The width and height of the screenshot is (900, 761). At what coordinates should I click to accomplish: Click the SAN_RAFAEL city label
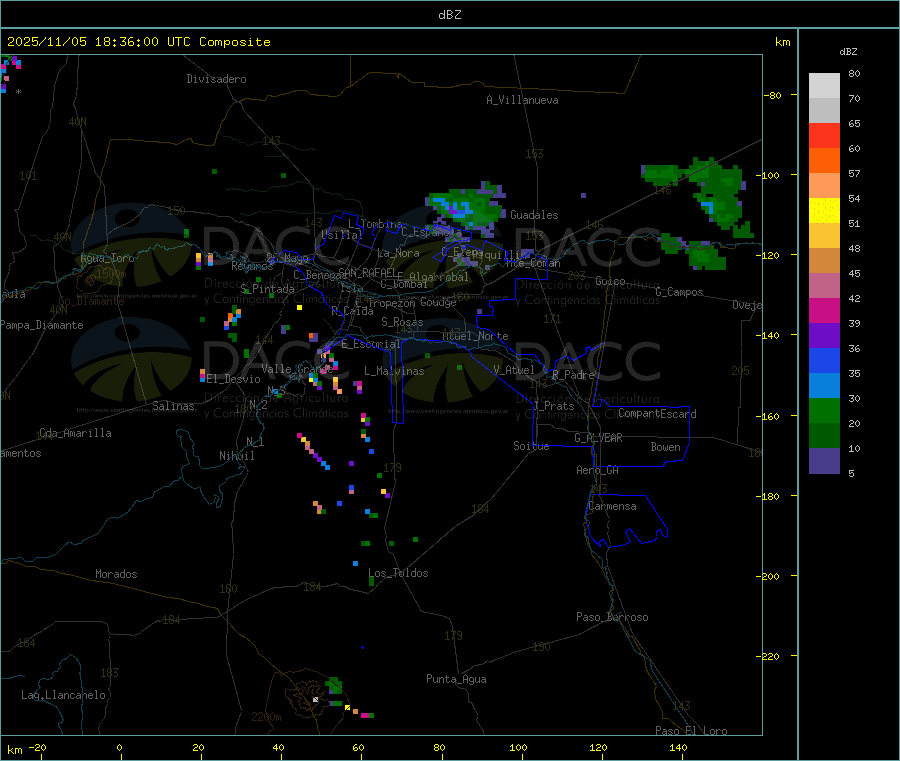pyautogui.click(x=367, y=272)
